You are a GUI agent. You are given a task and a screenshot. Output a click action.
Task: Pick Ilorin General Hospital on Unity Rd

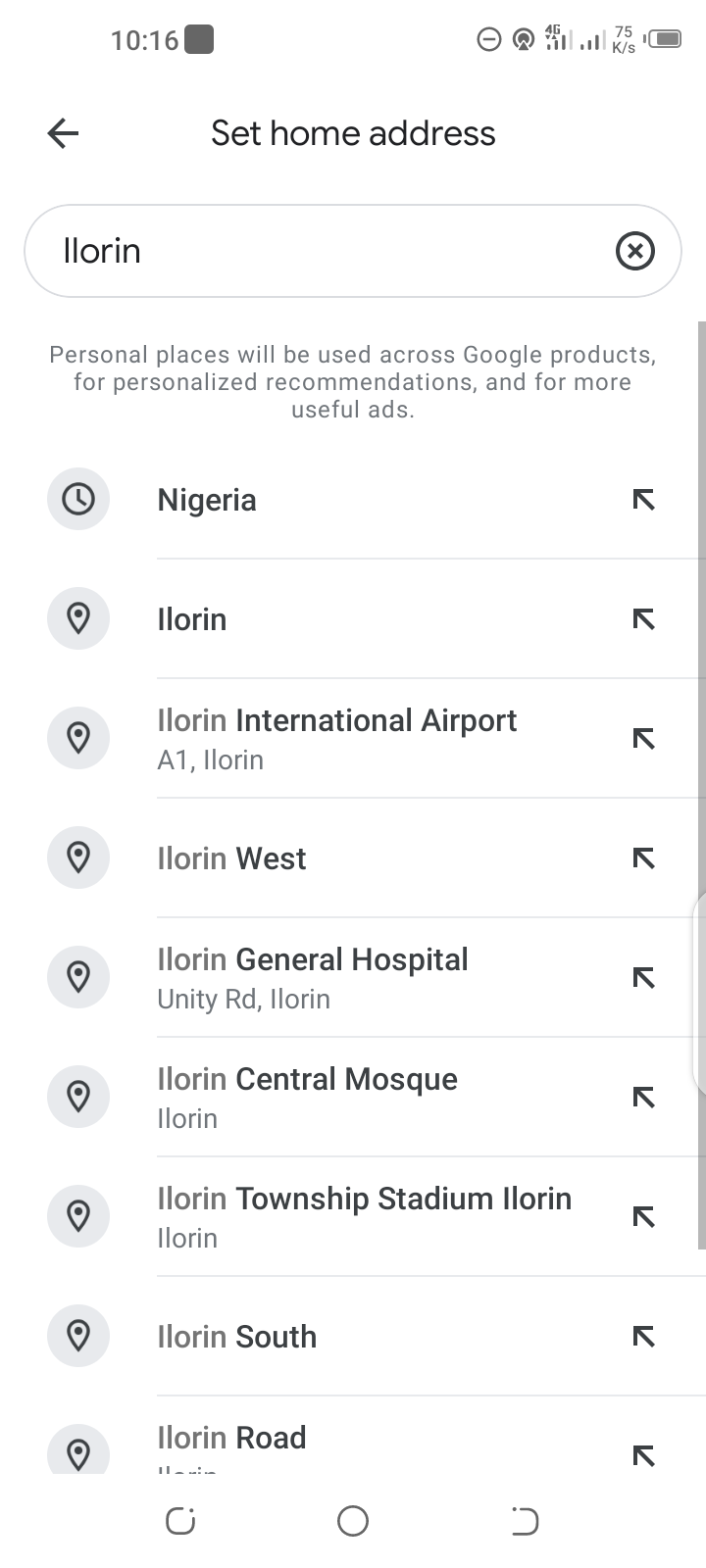[x=312, y=977]
